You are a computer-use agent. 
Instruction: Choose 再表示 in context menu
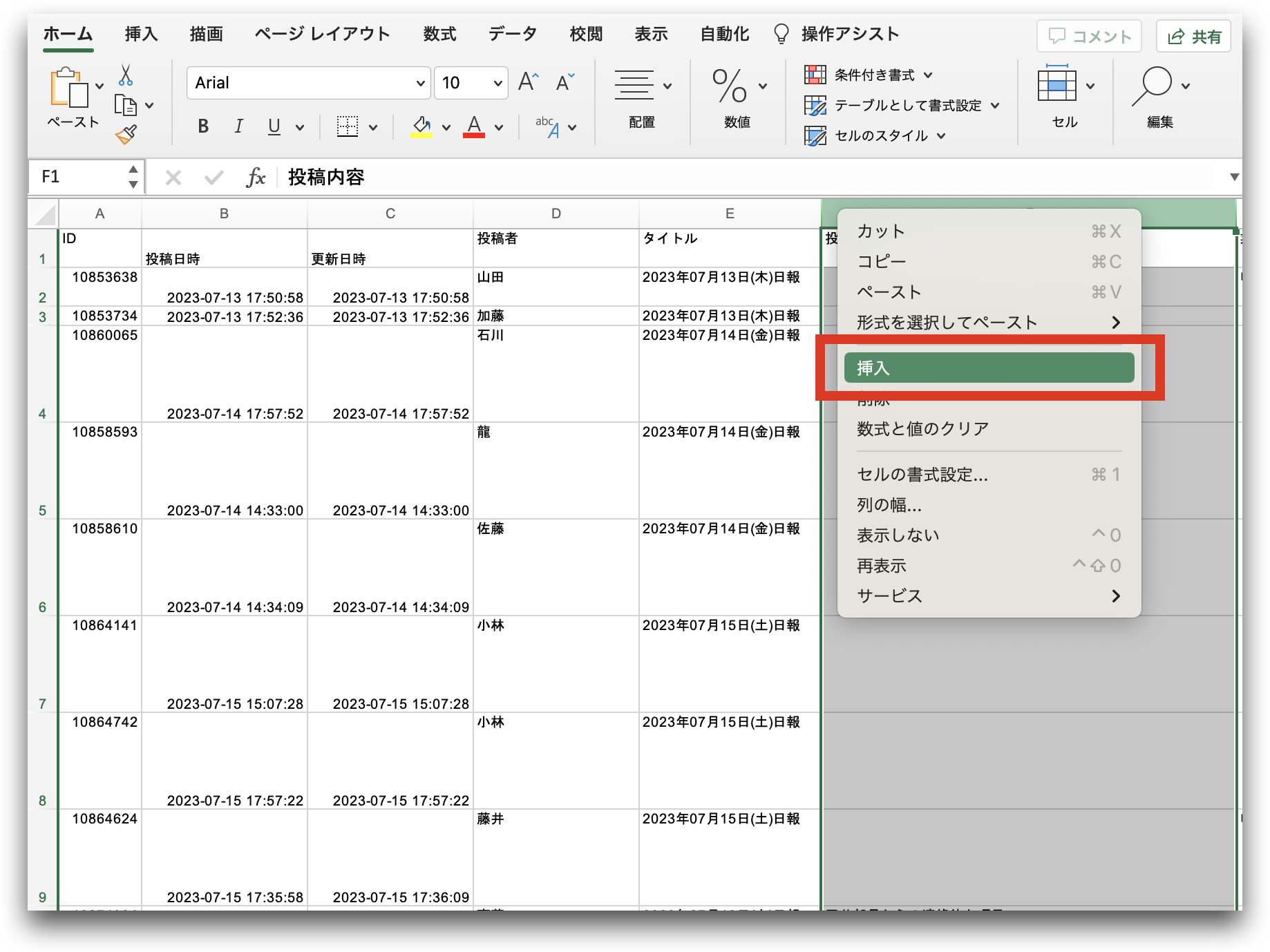[989, 566]
